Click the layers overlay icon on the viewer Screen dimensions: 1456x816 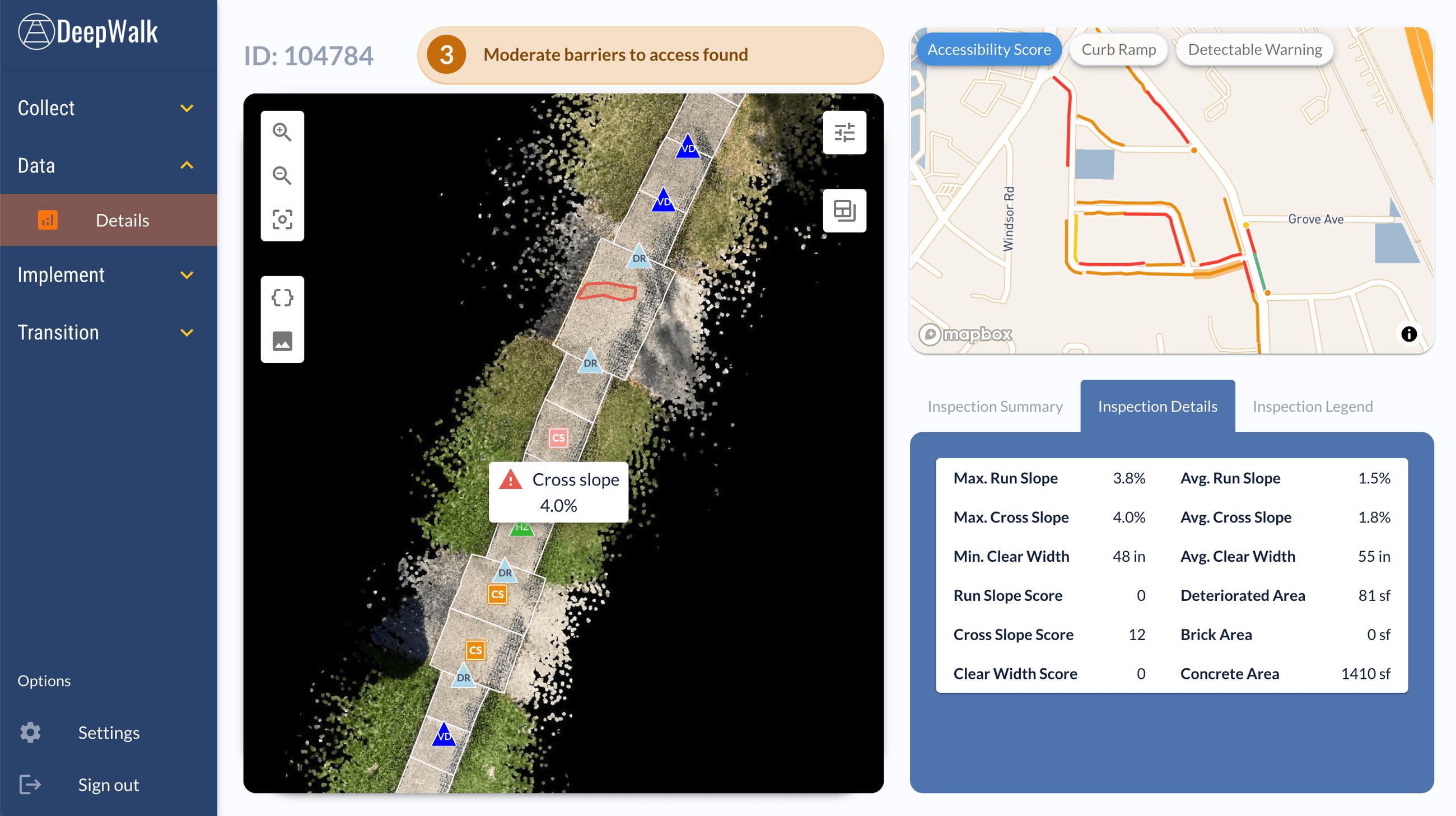(x=844, y=211)
